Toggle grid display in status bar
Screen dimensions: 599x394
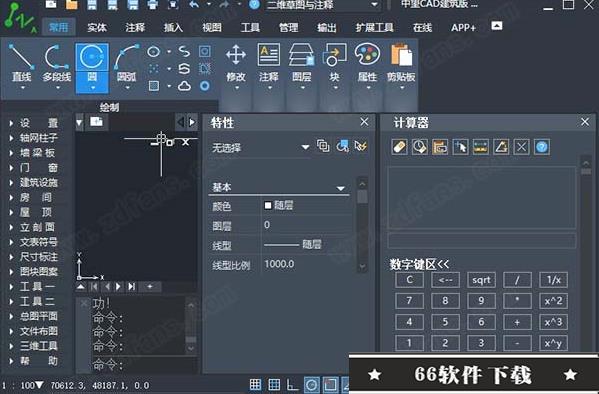pyautogui.click(x=274, y=384)
